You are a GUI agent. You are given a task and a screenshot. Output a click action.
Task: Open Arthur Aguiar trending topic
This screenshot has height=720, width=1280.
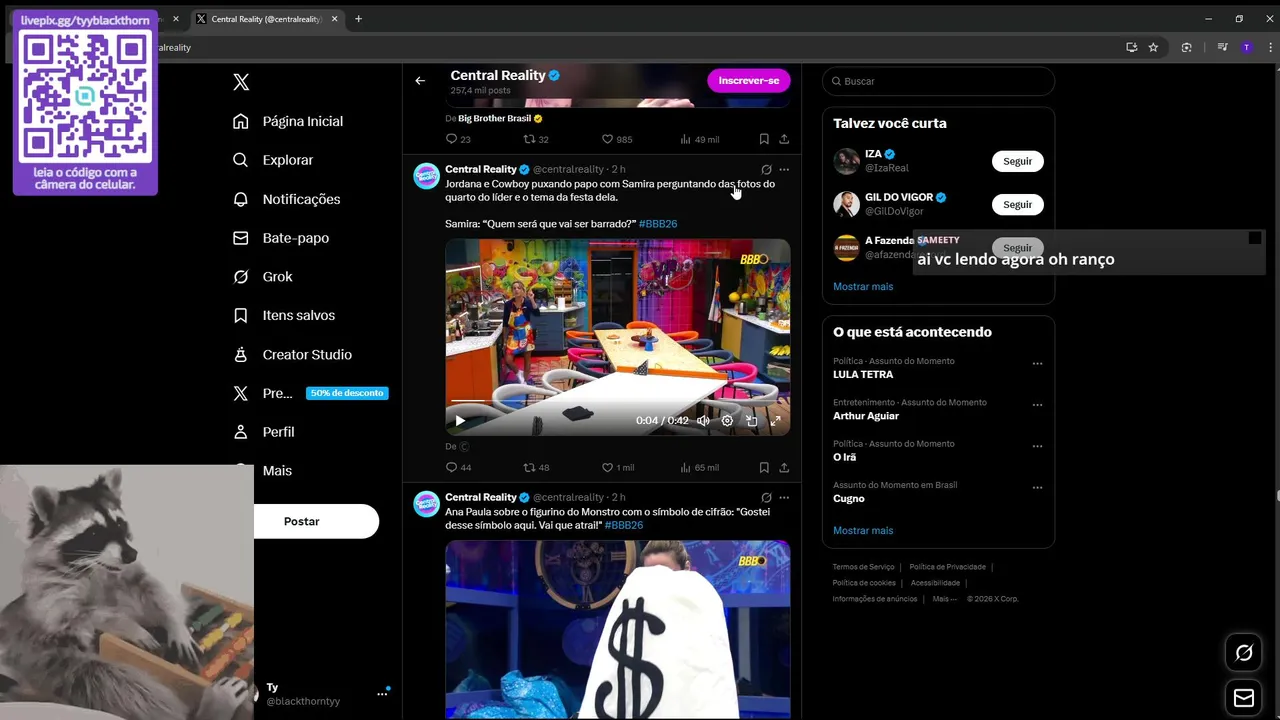click(866, 416)
